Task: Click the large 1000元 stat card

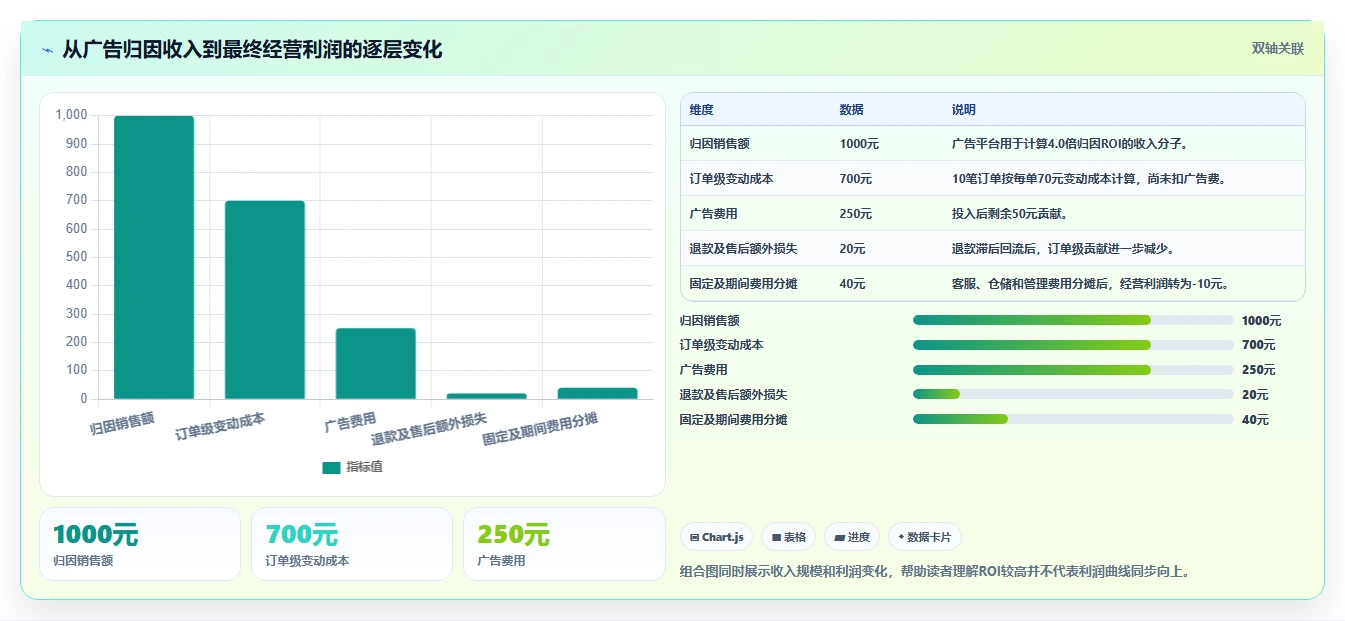Action: click(x=140, y=544)
